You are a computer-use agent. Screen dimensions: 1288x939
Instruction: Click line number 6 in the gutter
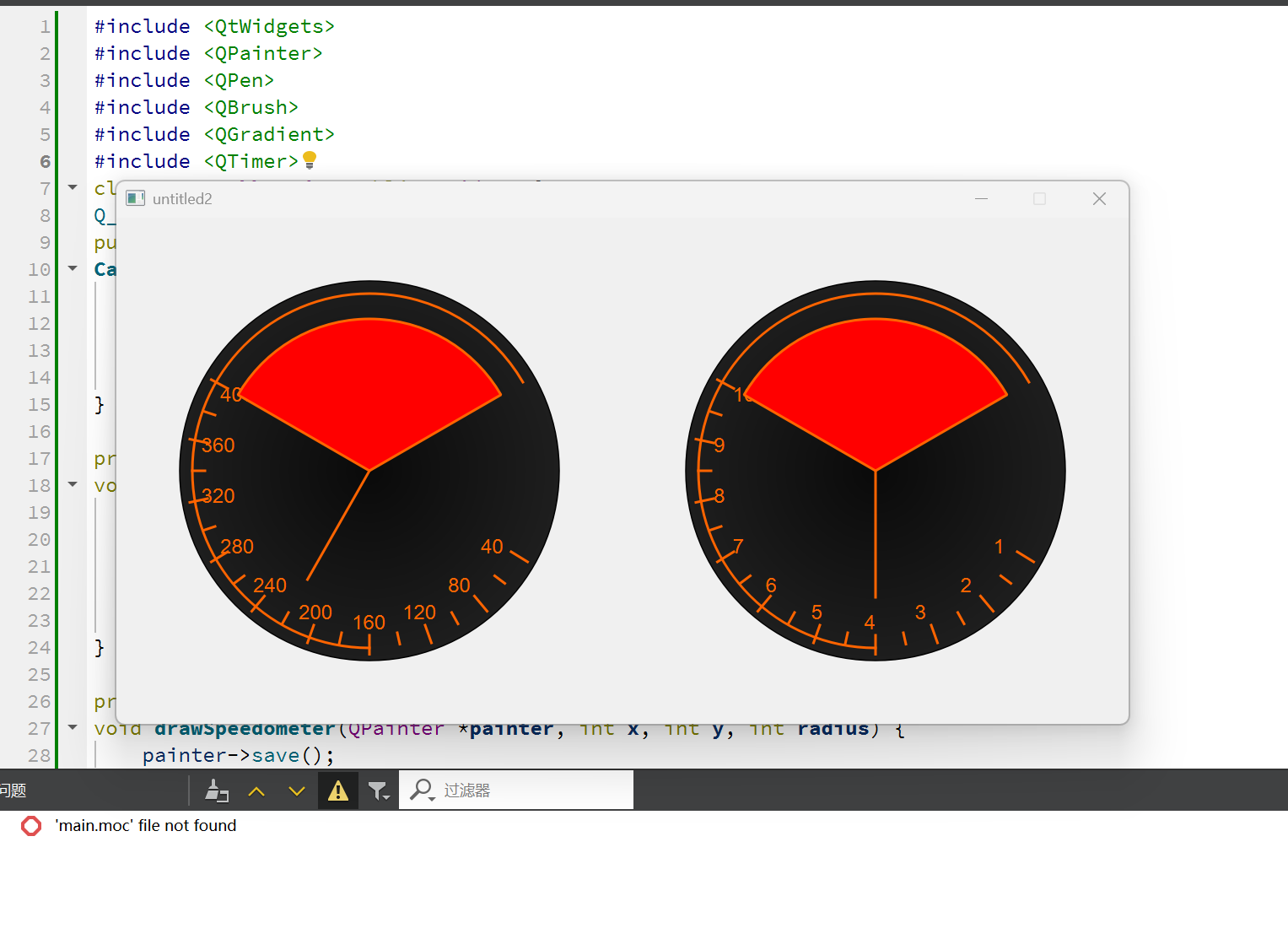pos(45,161)
